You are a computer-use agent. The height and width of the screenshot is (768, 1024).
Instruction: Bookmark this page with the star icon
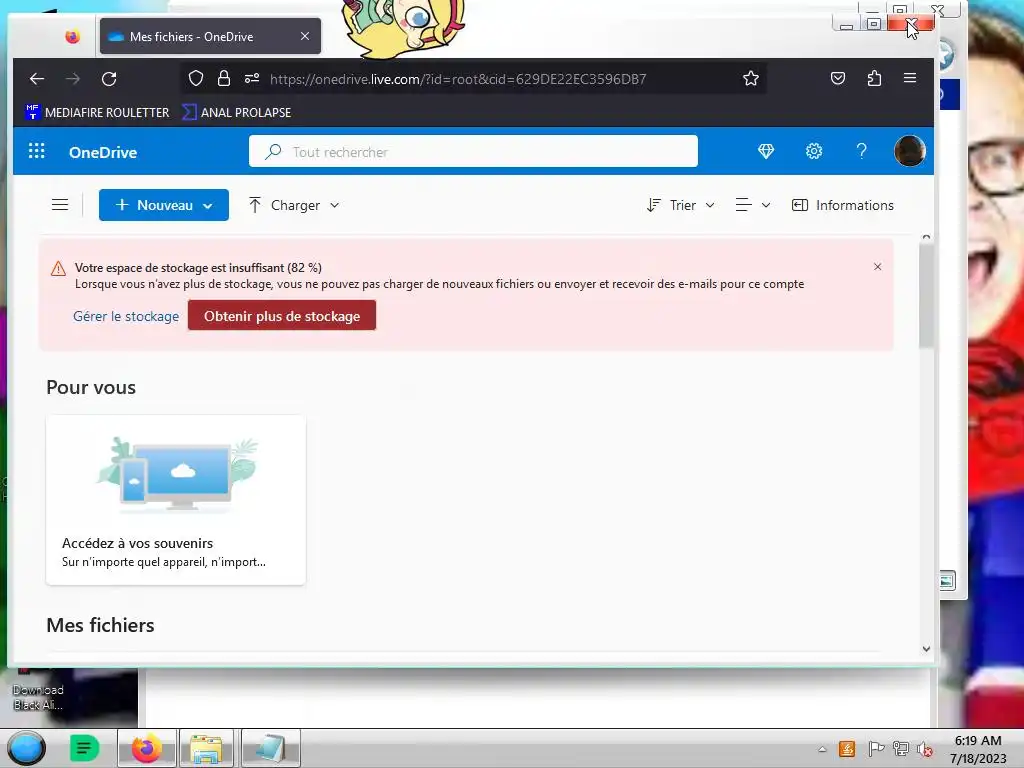tap(751, 78)
